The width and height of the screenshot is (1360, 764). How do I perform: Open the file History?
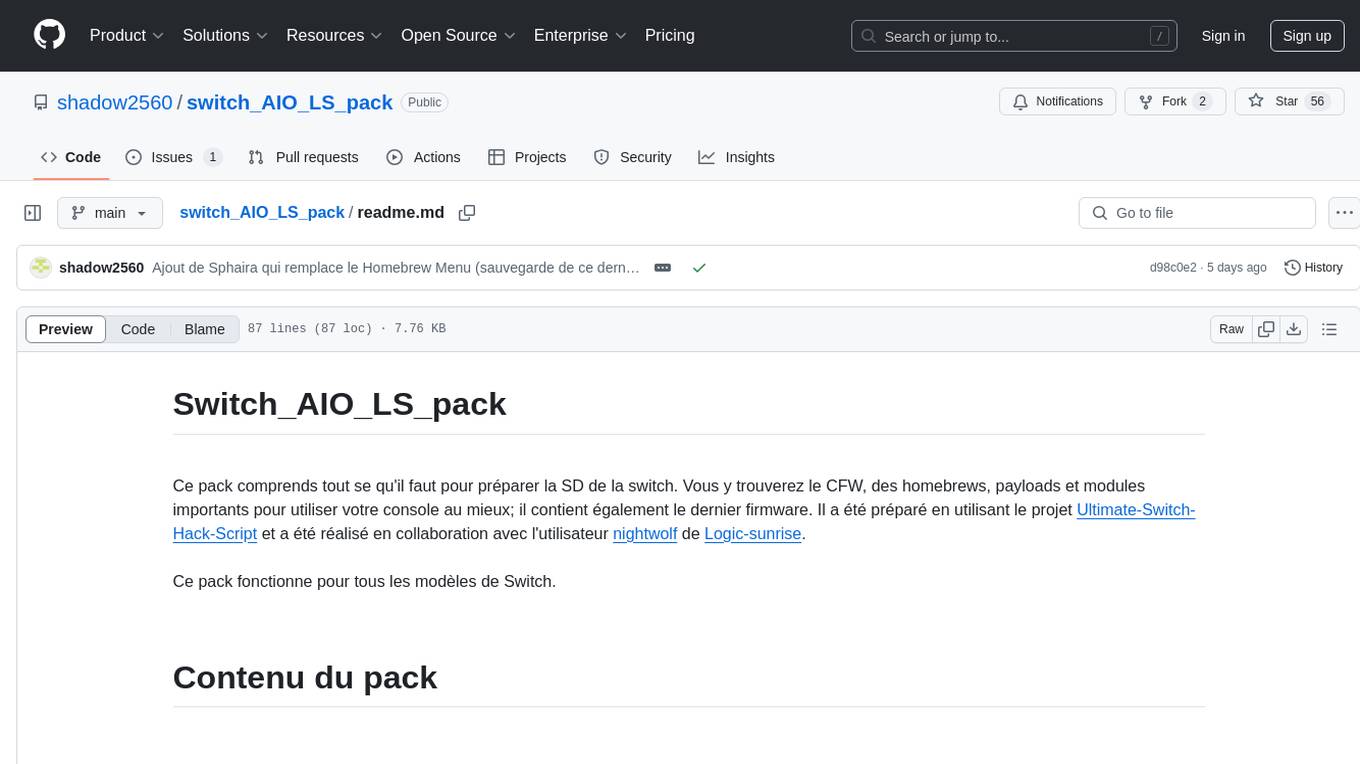(x=1313, y=267)
